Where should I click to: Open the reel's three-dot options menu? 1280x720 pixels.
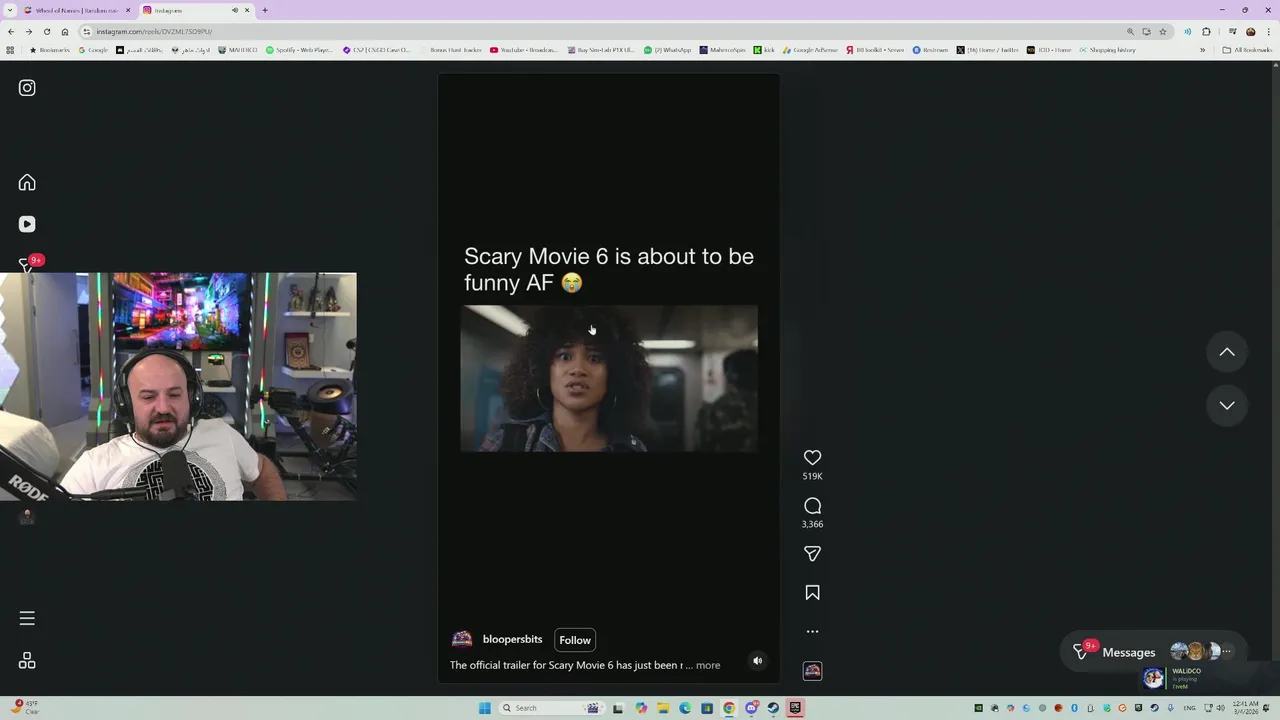pyautogui.click(x=812, y=631)
